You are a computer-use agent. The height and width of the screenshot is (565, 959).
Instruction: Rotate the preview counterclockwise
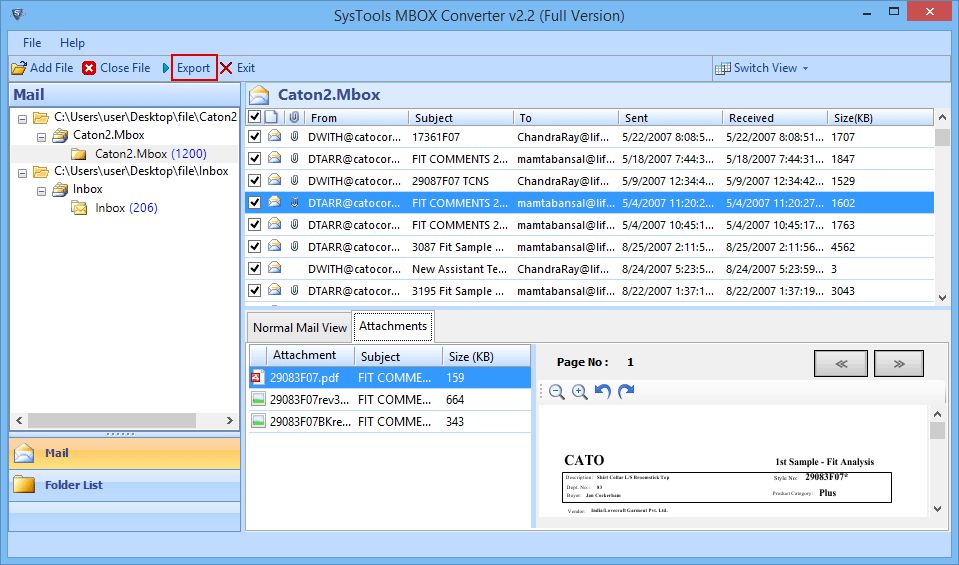[603, 391]
